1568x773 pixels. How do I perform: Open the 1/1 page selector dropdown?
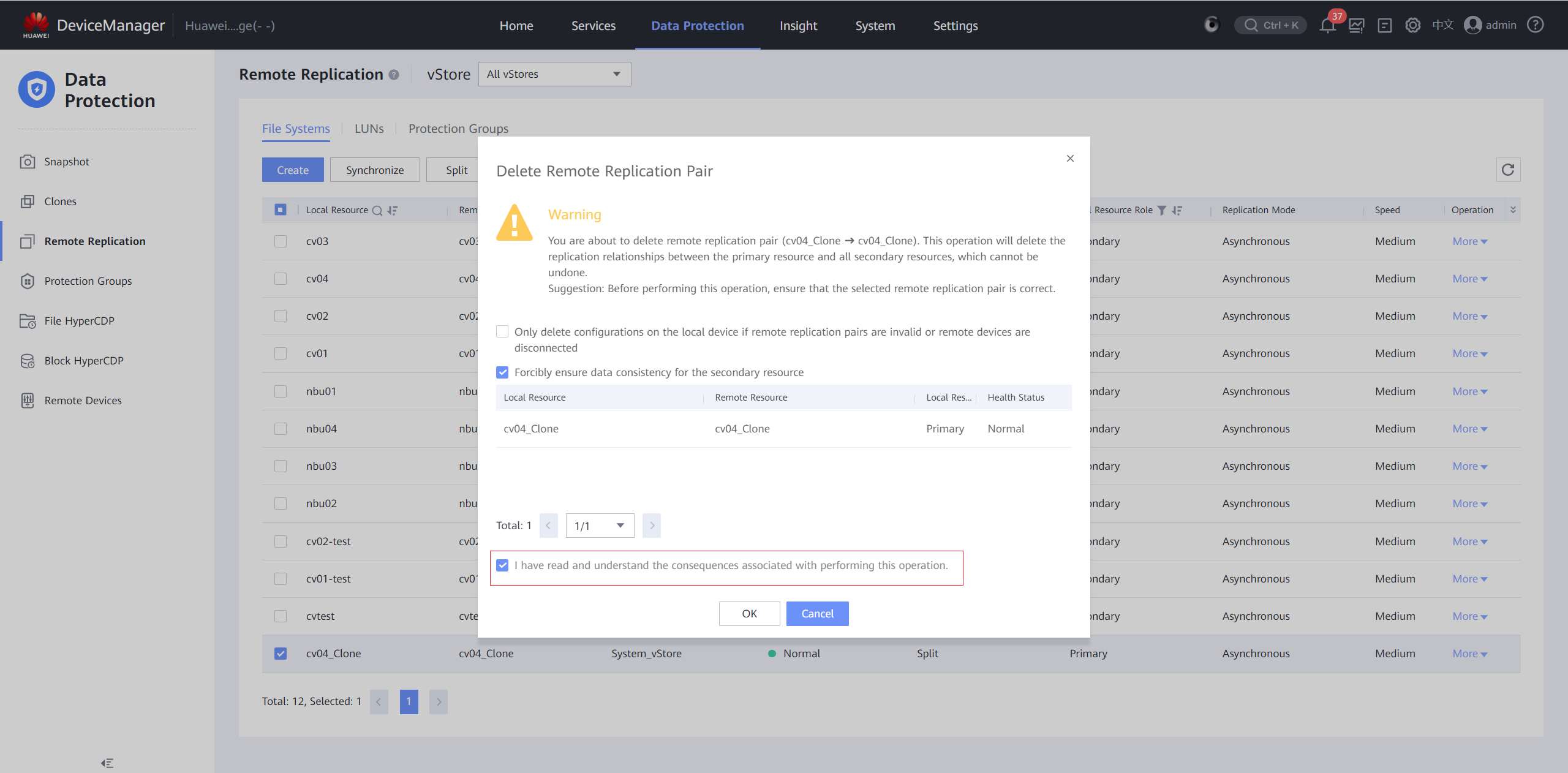[600, 526]
